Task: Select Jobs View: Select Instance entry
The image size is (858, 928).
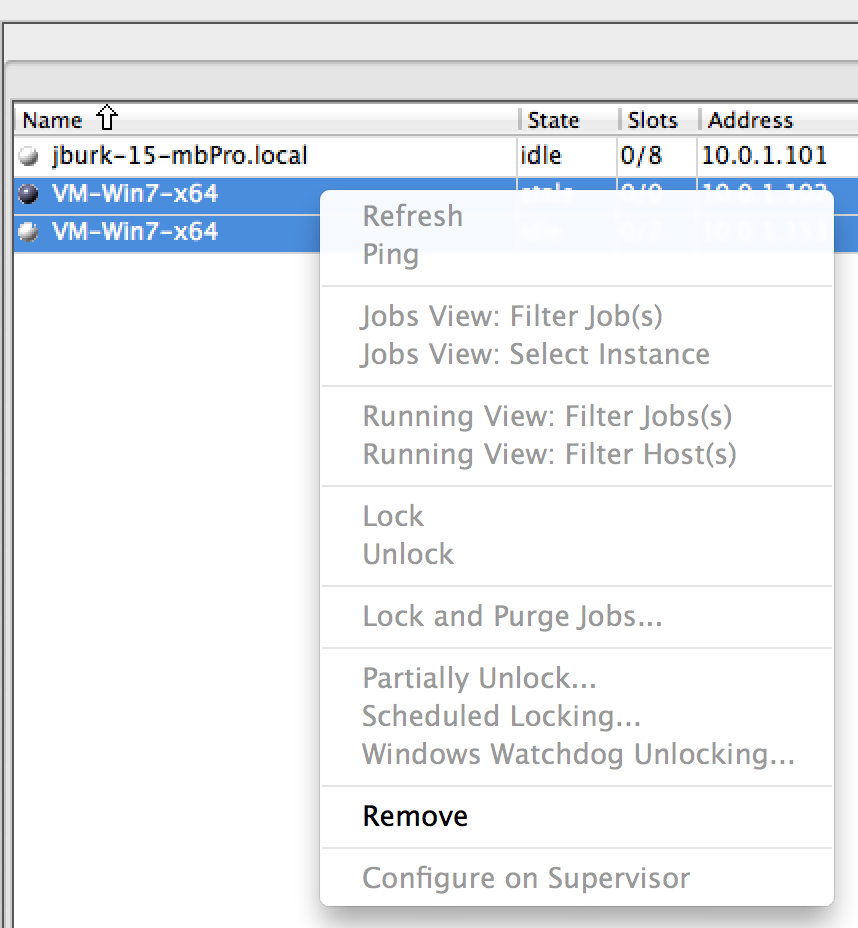Action: 535,354
